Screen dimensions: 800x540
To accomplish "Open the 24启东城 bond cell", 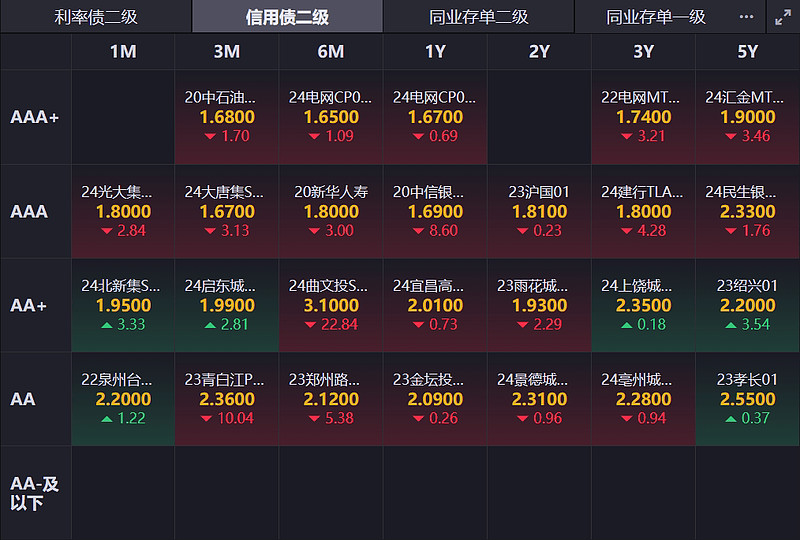I will tap(227, 306).
